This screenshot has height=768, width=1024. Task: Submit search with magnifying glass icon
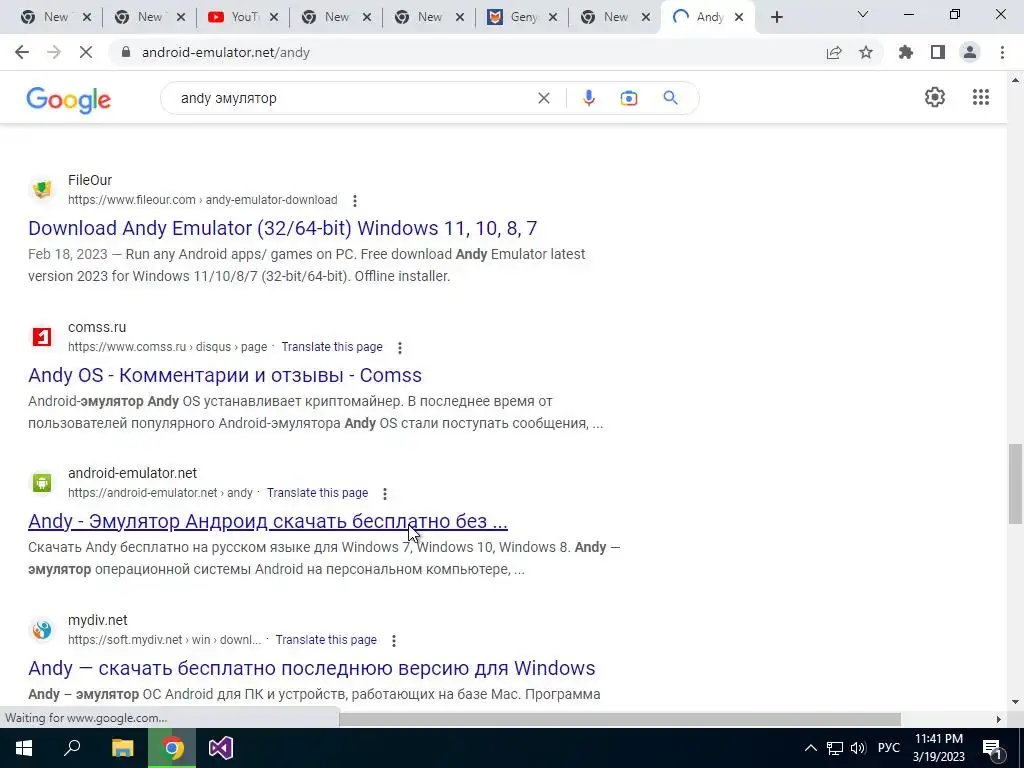tap(670, 98)
